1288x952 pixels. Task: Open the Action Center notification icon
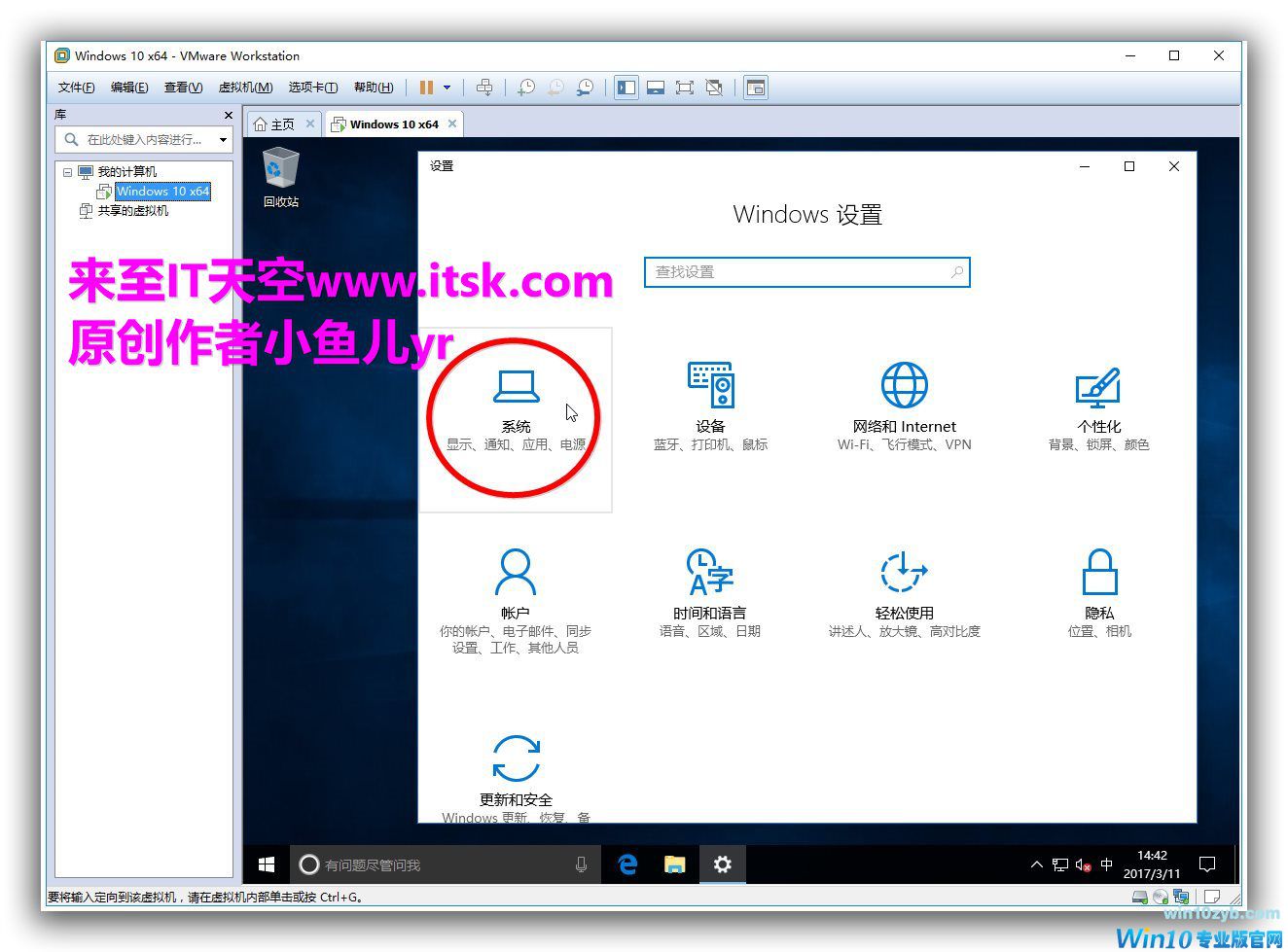[x=1207, y=864]
